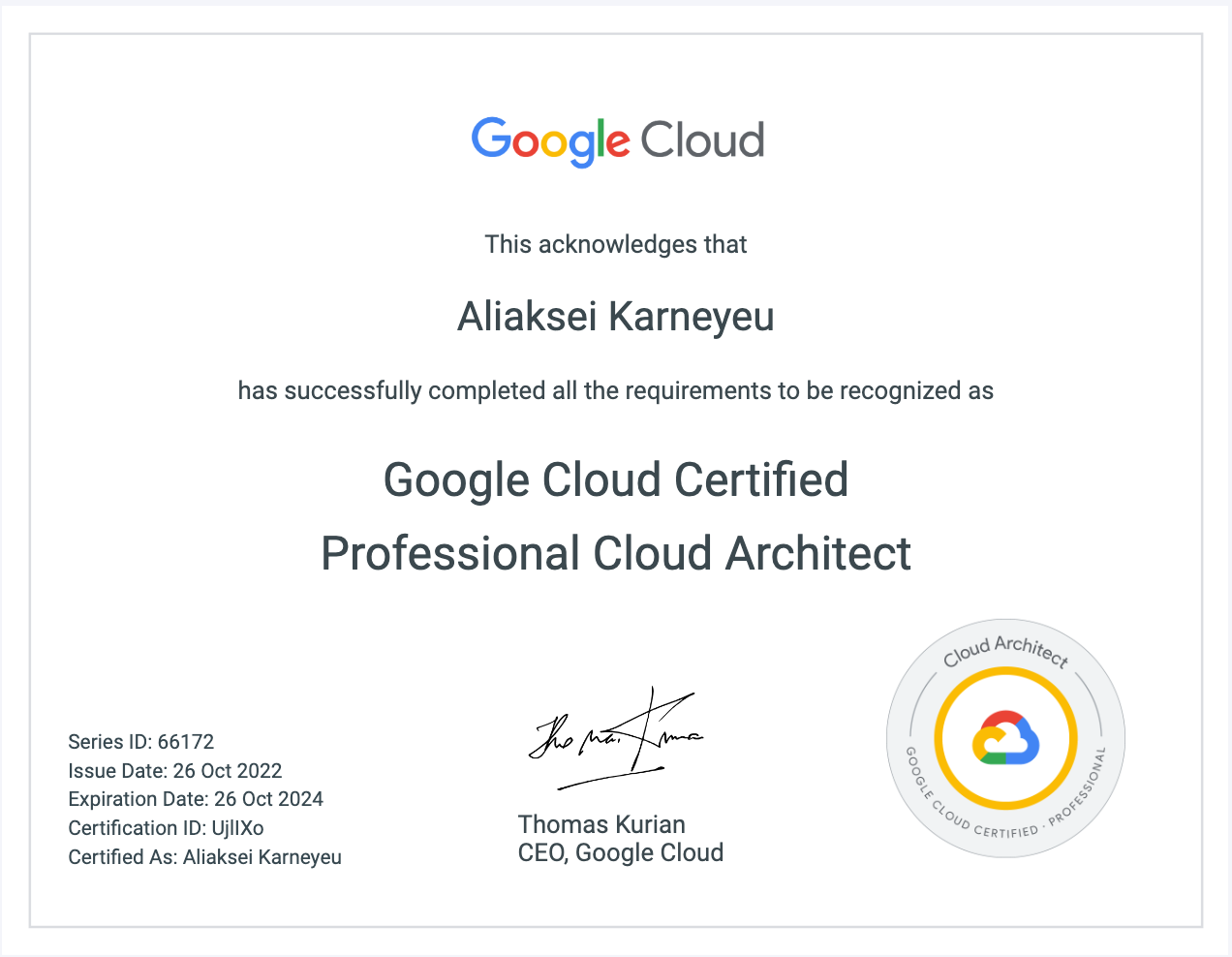Viewport: 1232px width, 957px height.
Task: Click the CEO, Google Cloud title text
Action: coord(621,852)
